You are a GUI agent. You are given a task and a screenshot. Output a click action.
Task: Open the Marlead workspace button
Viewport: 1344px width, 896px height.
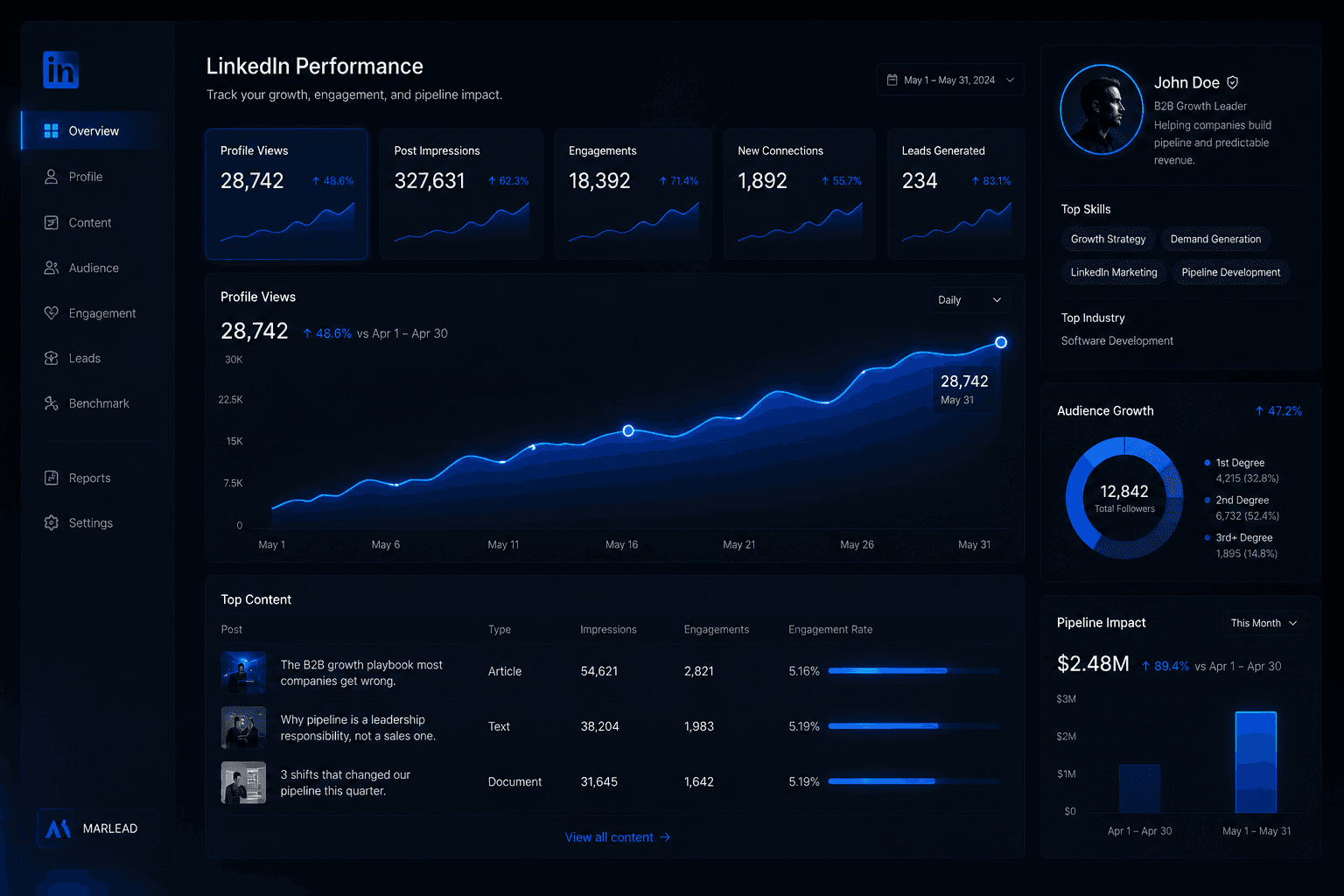point(97,829)
